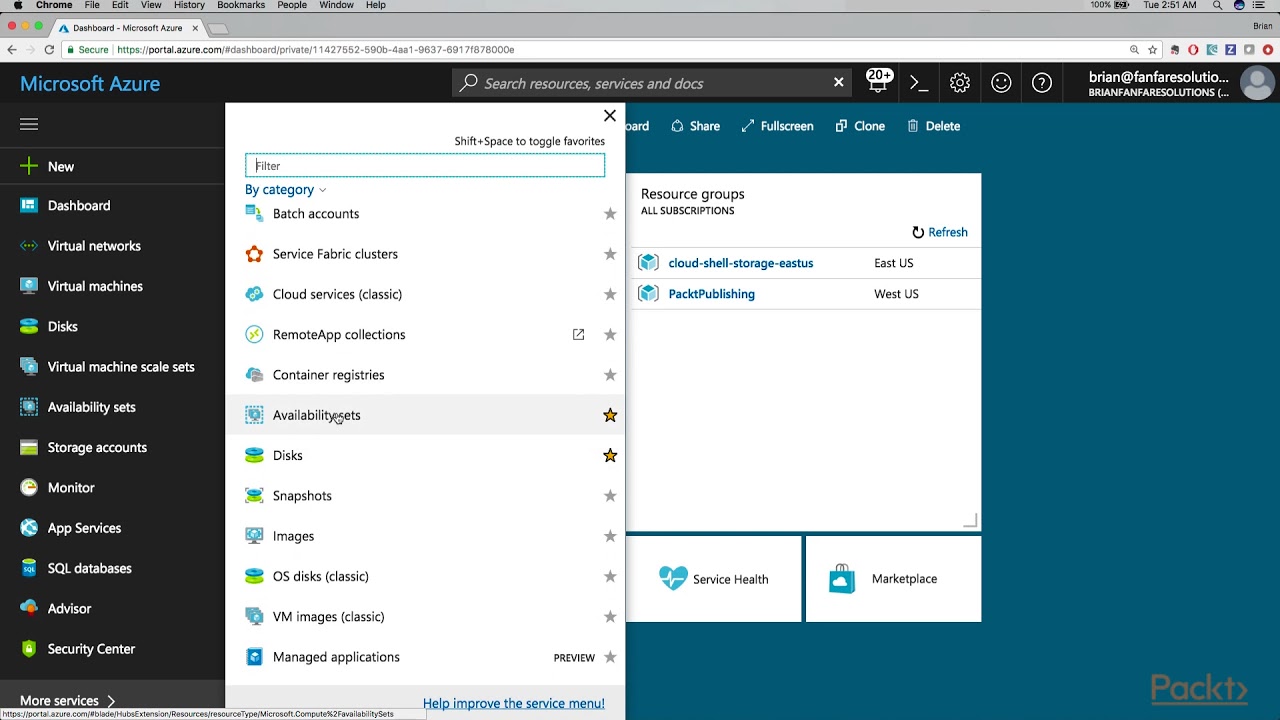Clear the search box with the X
This screenshot has width=1280, height=720.
[x=838, y=82]
